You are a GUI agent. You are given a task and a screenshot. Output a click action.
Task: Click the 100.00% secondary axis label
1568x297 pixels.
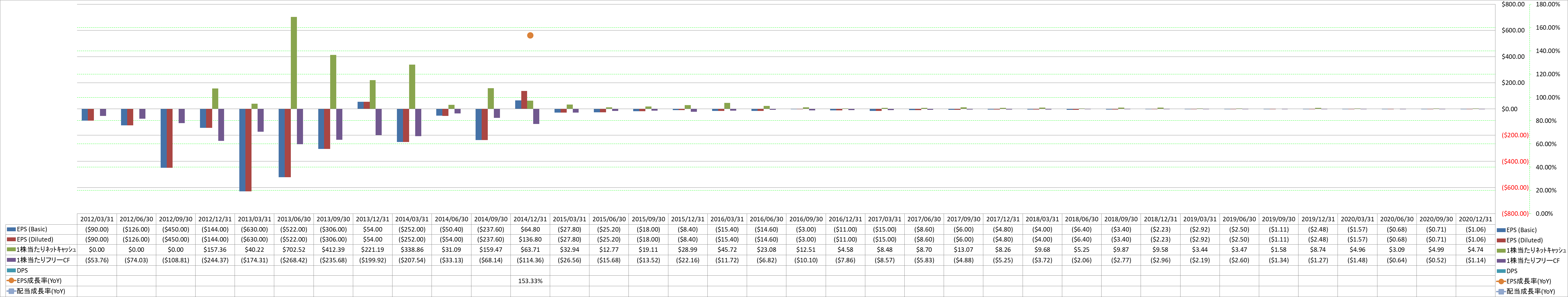[1548, 98]
